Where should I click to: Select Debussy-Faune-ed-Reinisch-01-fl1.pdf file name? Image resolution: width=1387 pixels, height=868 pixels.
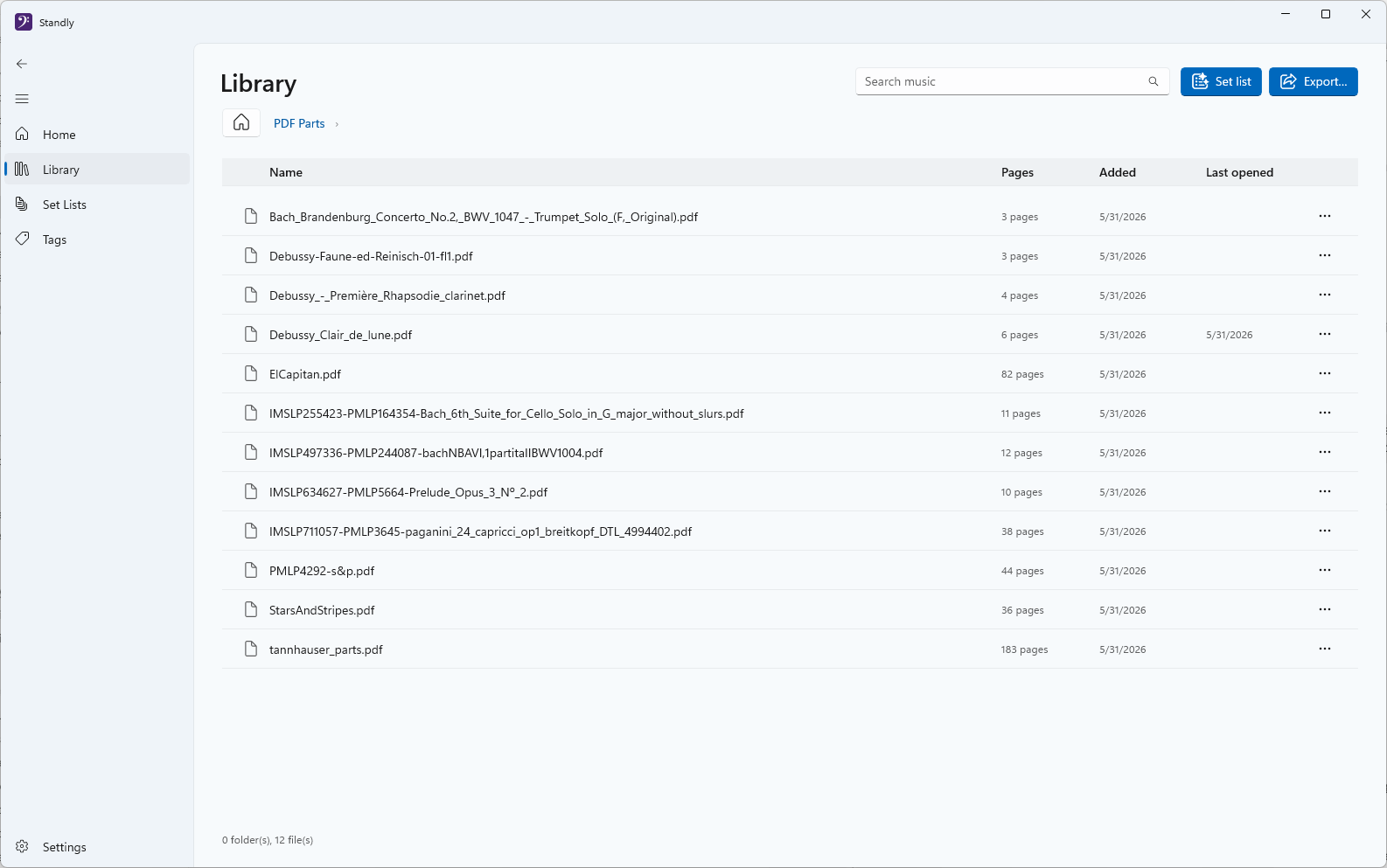click(x=371, y=256)
